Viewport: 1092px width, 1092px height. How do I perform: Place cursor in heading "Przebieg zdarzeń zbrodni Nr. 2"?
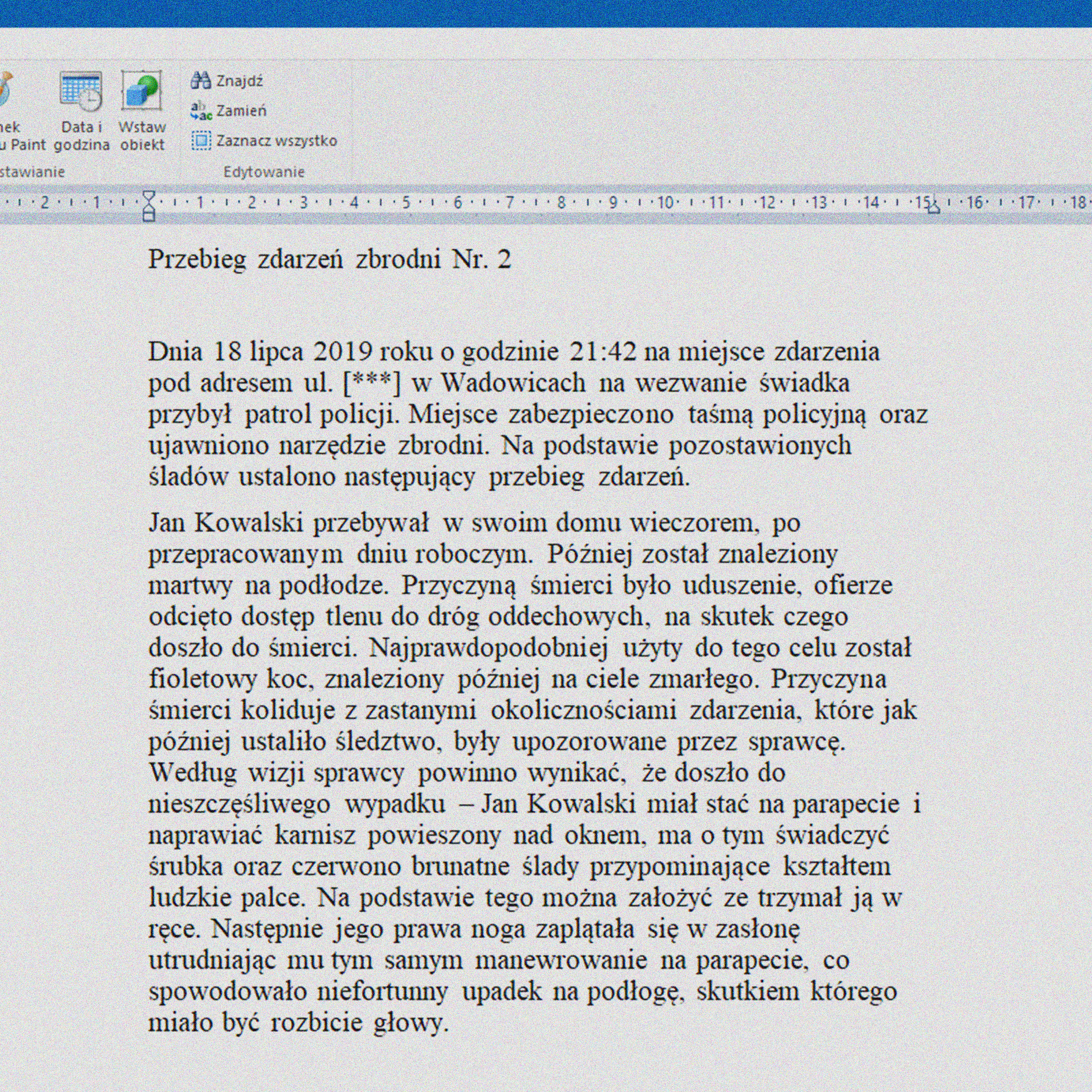(x=329, y=259)
